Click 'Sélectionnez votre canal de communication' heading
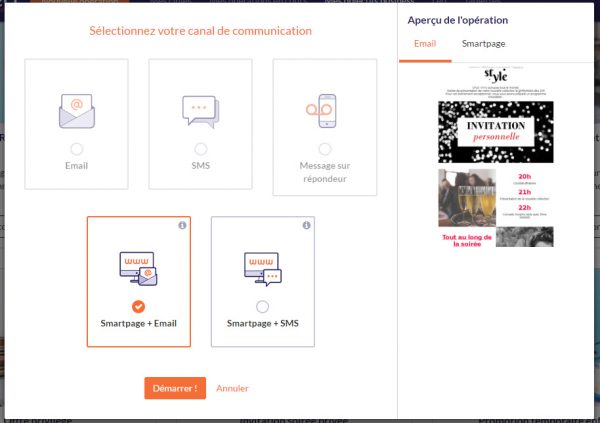 click(201, 31)
